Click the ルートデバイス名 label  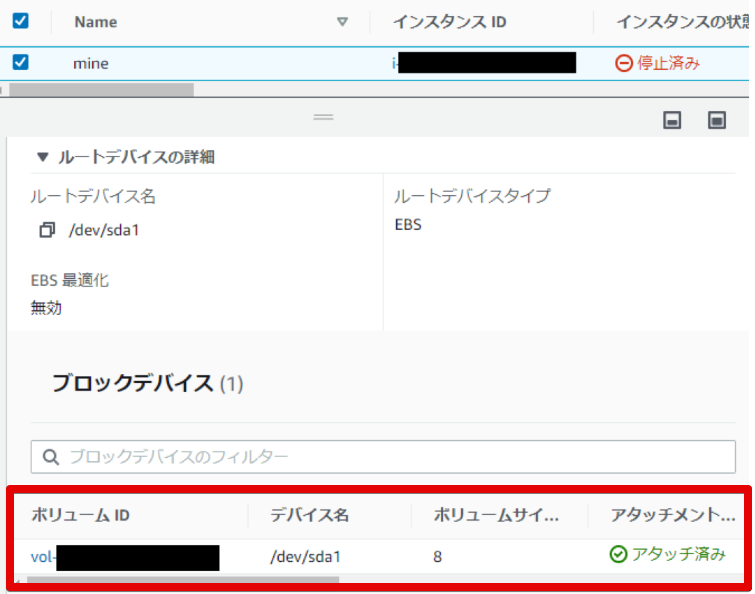tap(93, 196)
